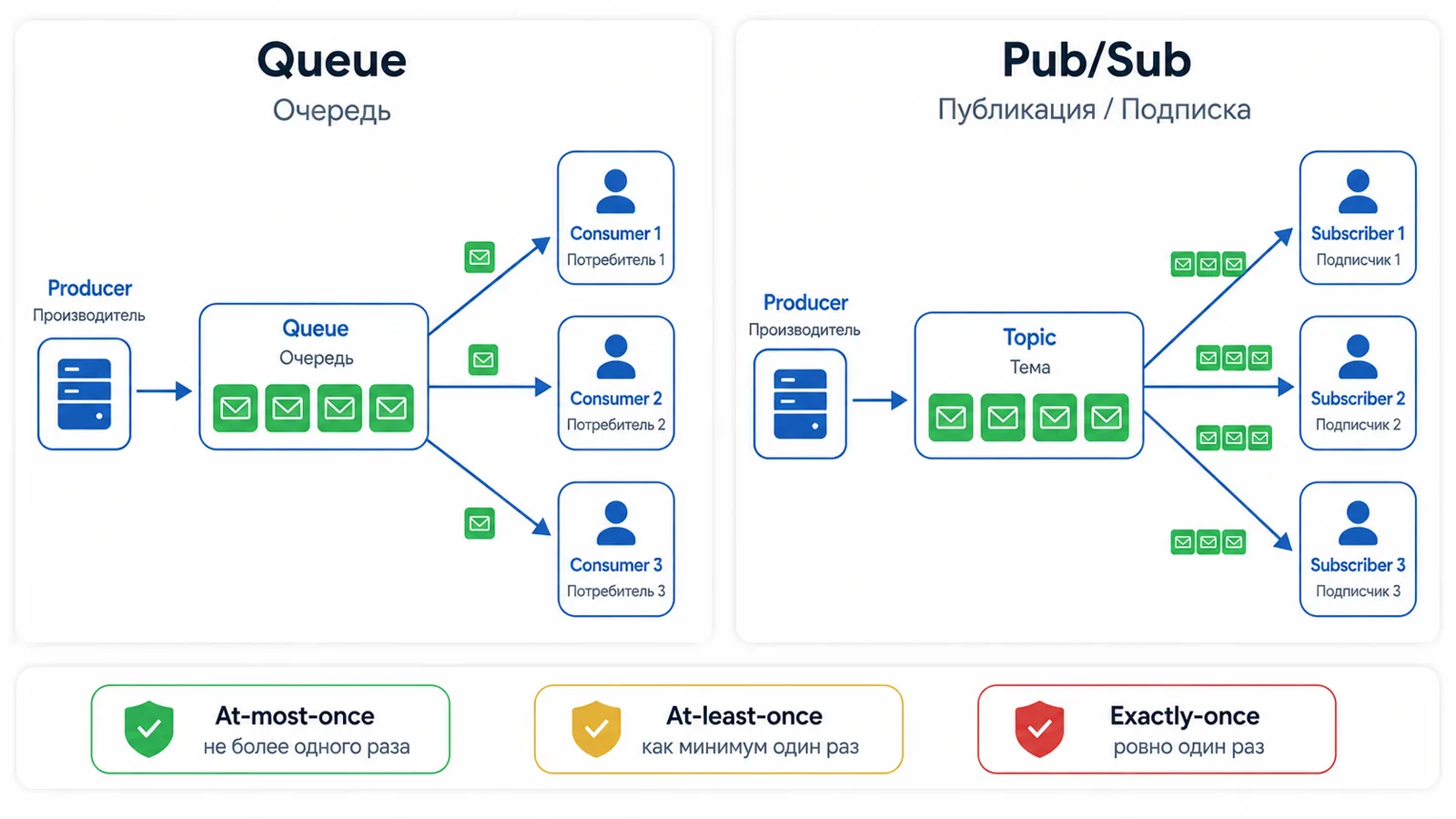Click the envelope trio heading to Subscriber 1

1208,265
